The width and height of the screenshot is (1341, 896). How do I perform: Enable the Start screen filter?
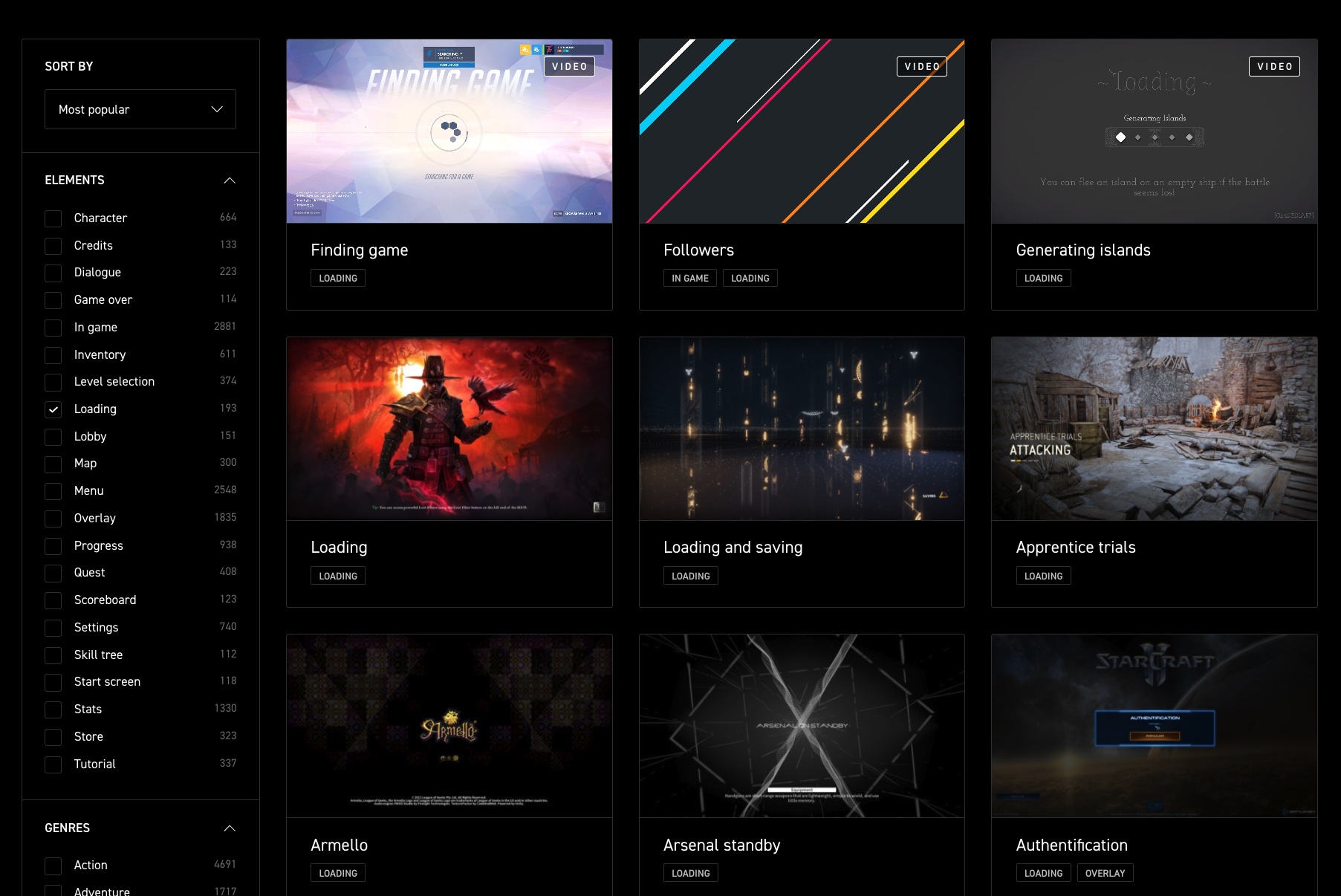point(53,682)
